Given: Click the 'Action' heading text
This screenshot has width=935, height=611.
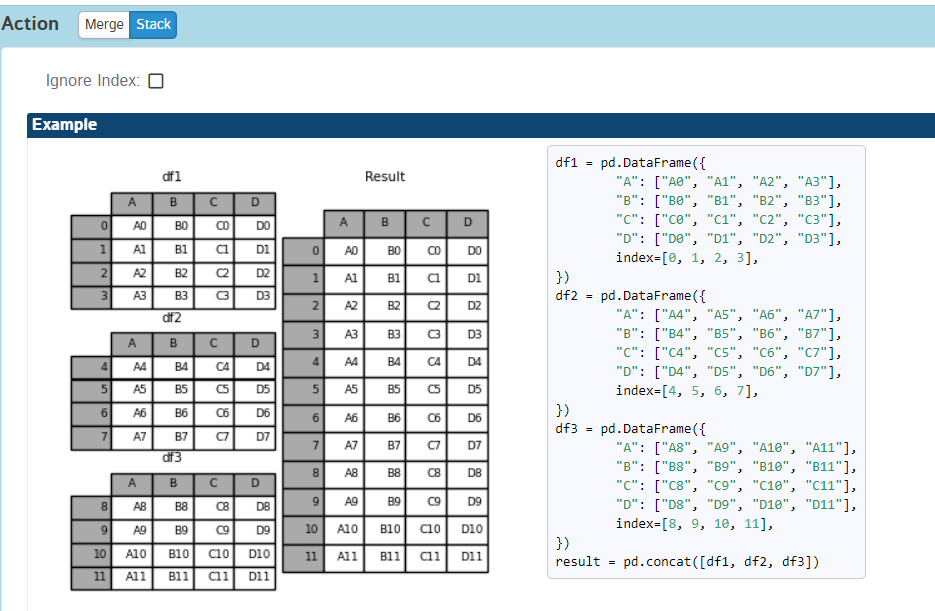Looking at the screenshot, I should click(x=30, y=24).
